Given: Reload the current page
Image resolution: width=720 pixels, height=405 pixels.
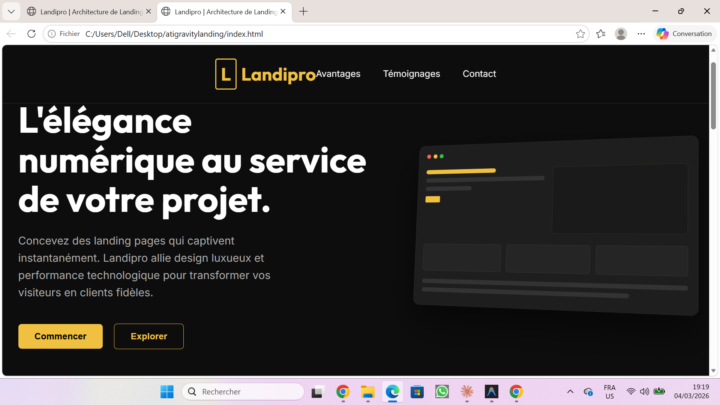Looking at the screenshot, I should tap(31, 34).
